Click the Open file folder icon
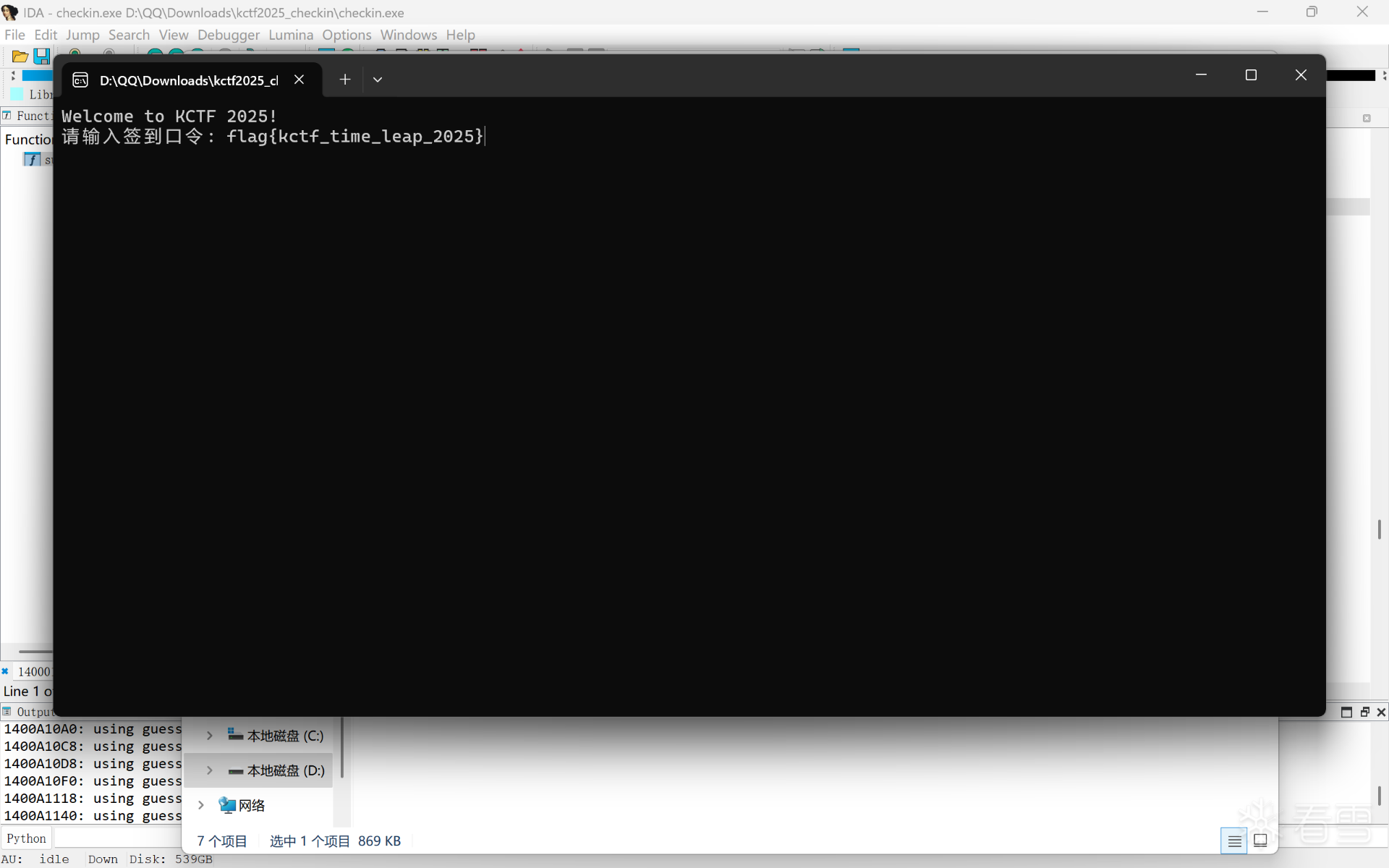Image resolution: width=1389 pixels, height=868 pixels. pyautogui.click(x=20, y=56)
